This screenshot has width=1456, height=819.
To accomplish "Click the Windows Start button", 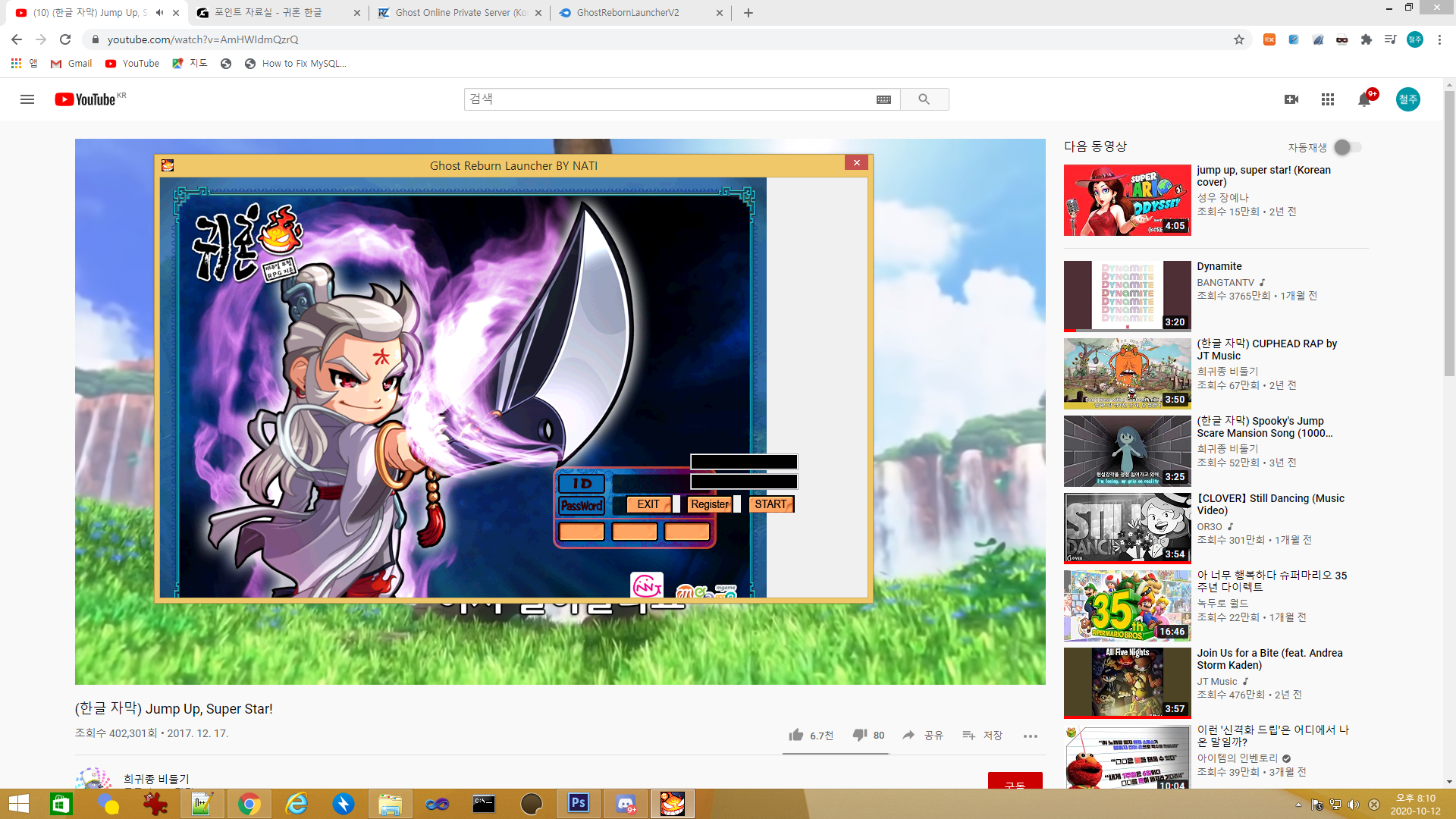I will [18, 803].
